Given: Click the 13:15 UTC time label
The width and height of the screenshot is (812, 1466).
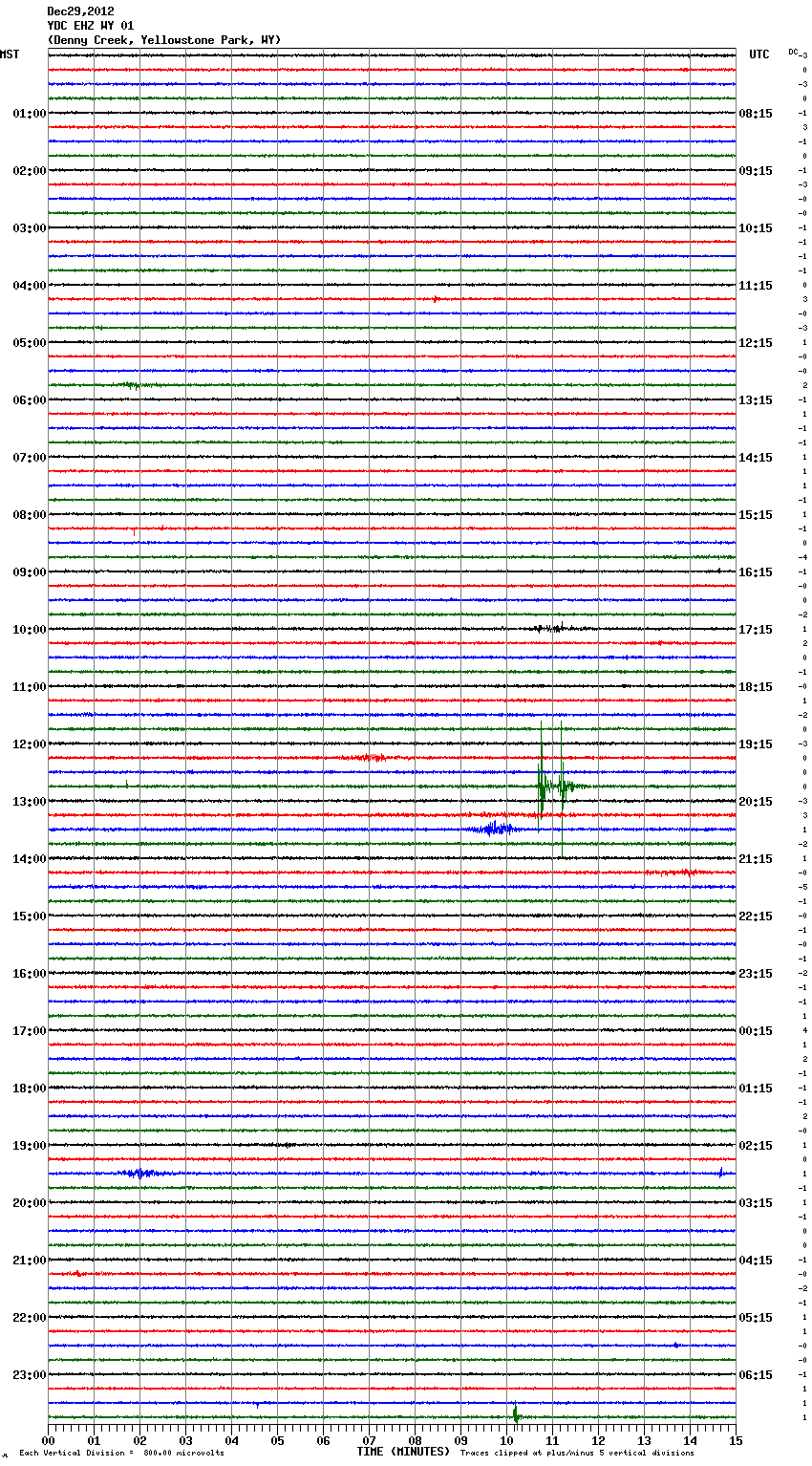Looking at the screenshot, I should [x=756, y=400].
